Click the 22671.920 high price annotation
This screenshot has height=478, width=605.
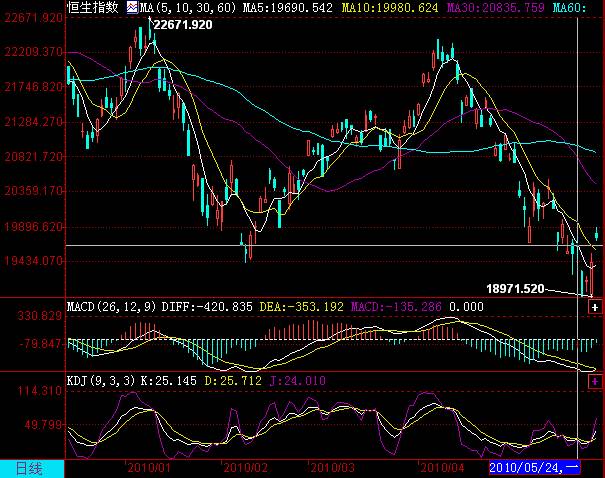pyautogui.click(x=183, y=25)
